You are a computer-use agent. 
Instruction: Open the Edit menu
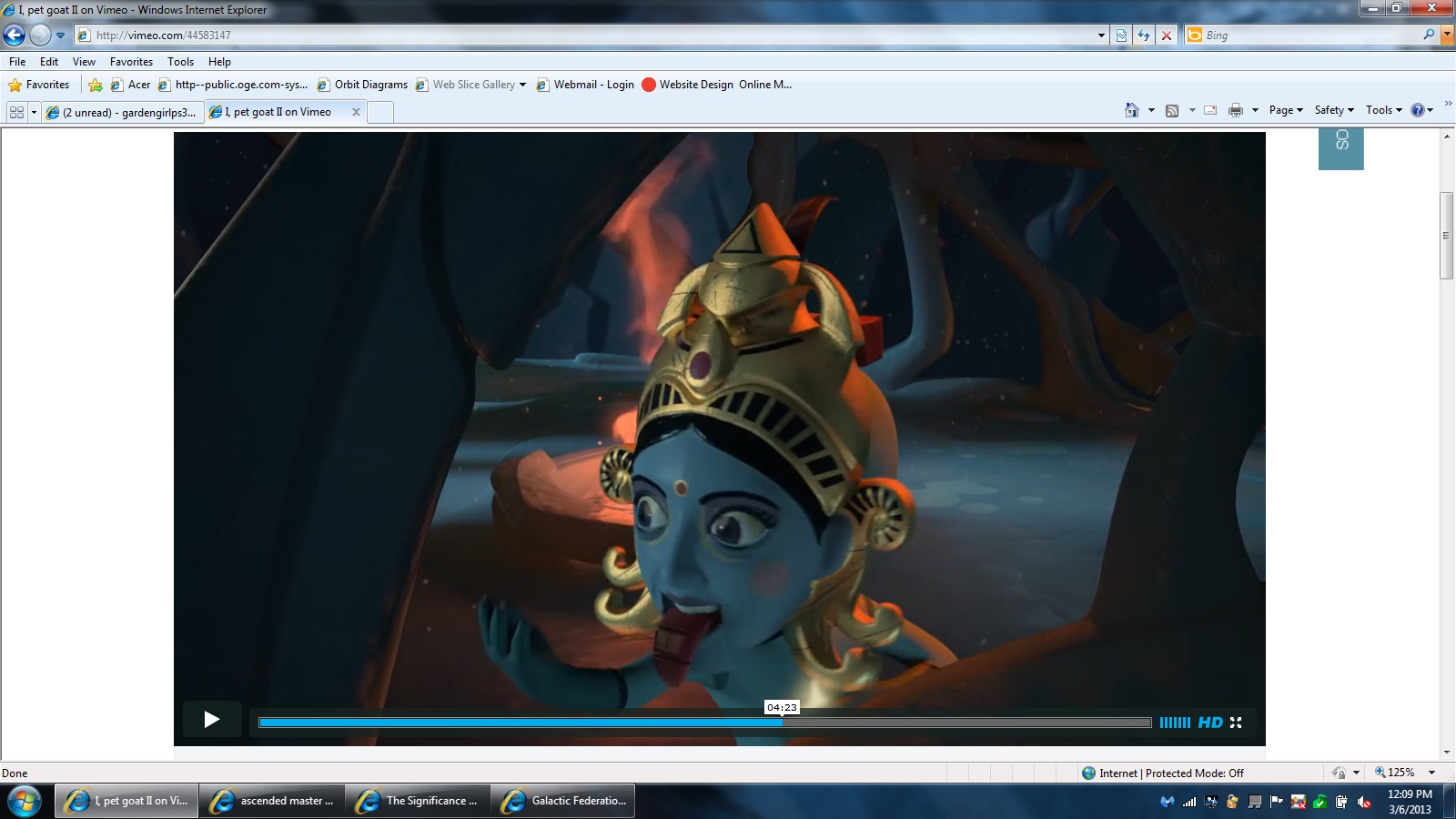click(x=49, y=62)
